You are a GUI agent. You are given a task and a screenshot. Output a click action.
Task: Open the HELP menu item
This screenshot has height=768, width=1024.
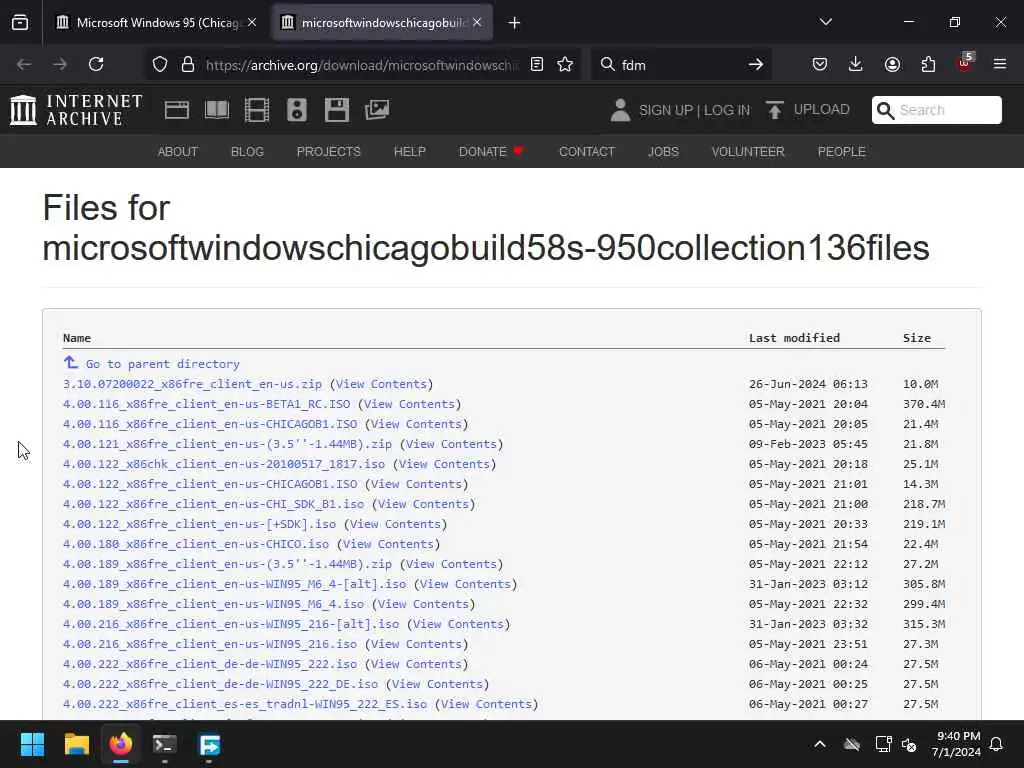(x=409, y=152)
